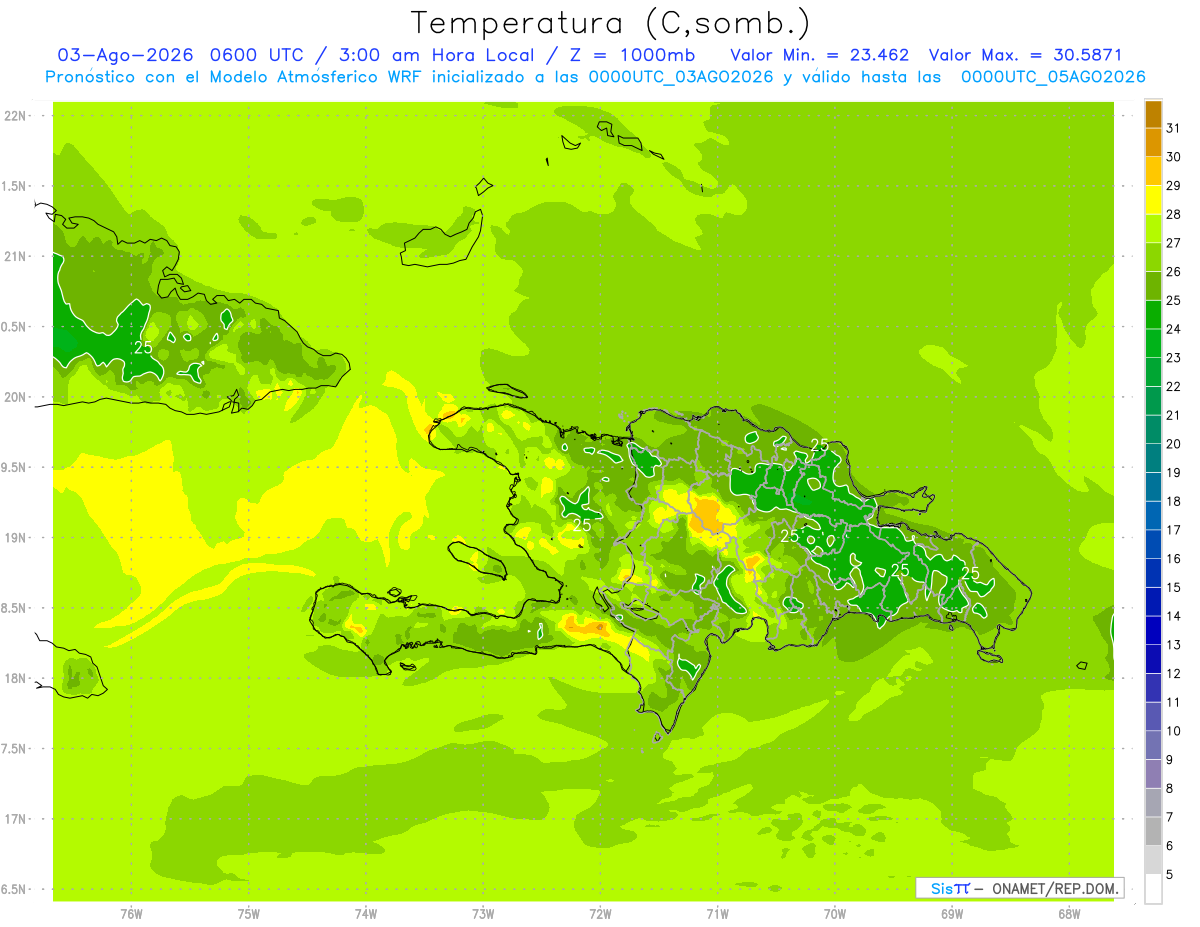Click the colorbar label '20'
Screen dimensions: 1200x927
tap(1174, 444)
